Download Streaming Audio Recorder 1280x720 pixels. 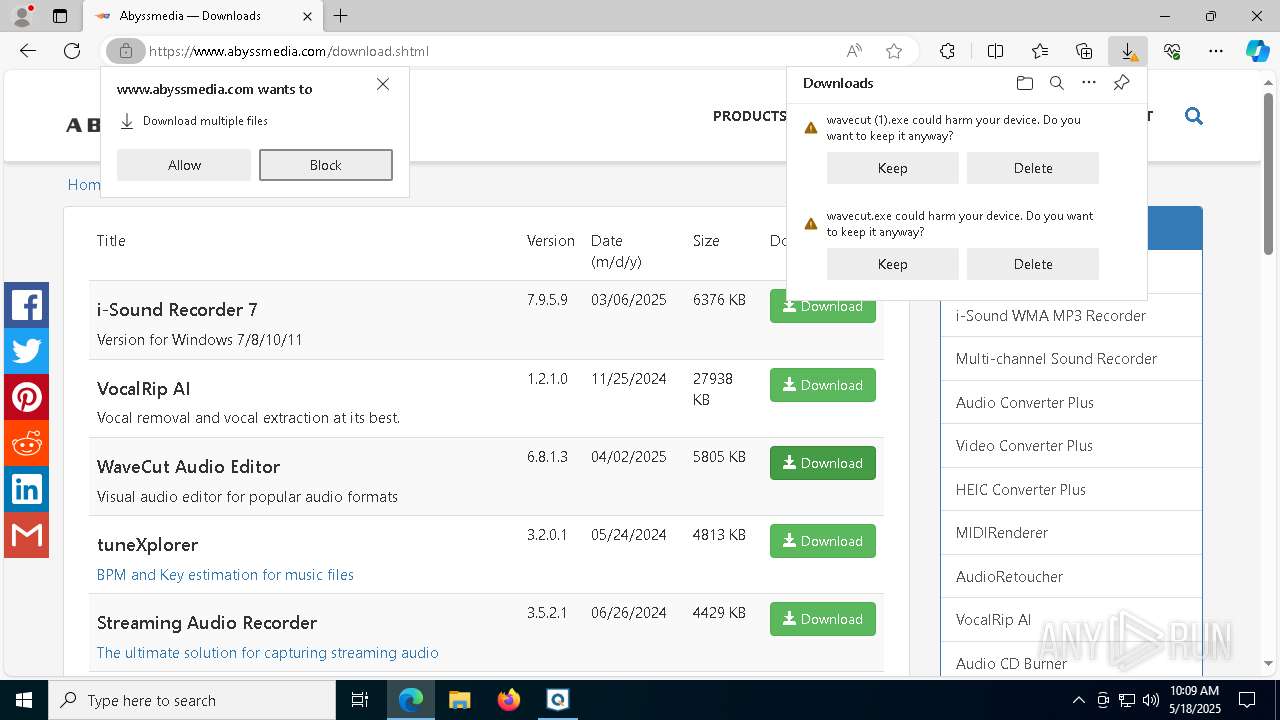pyautogui.click(x=823, y=619)
